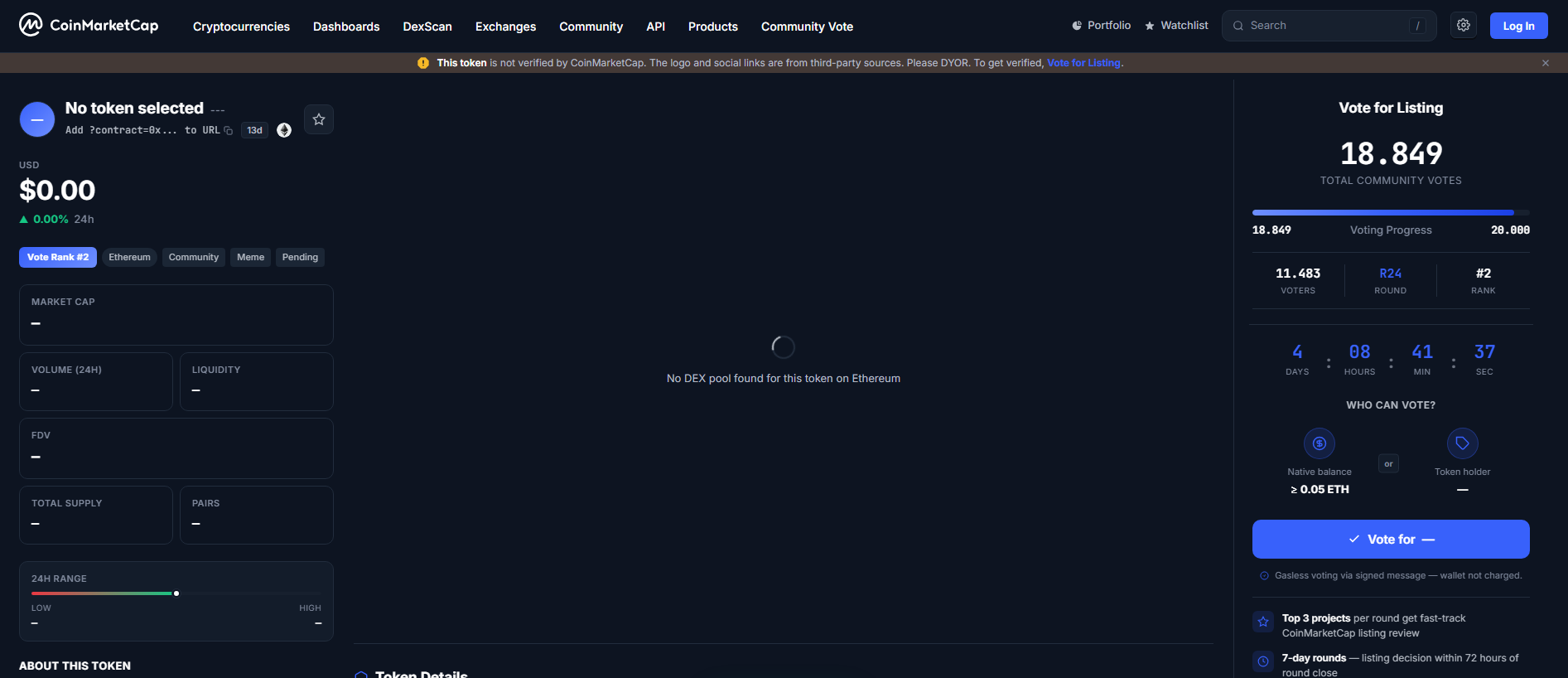Go to Community Vote page
This screenshot has width=1568, height=678.
[807, 27]
